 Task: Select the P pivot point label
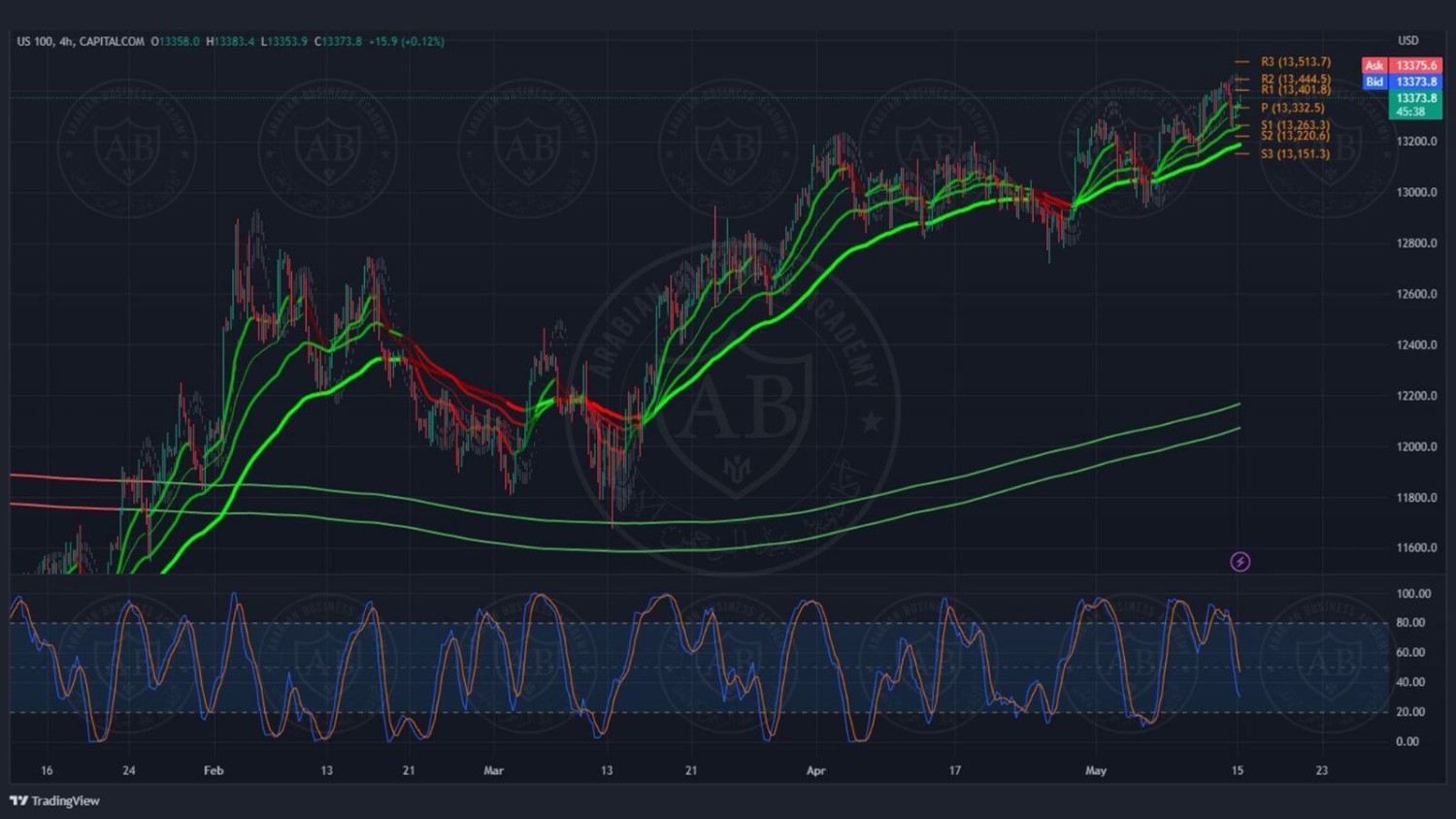pos(1292,108)
